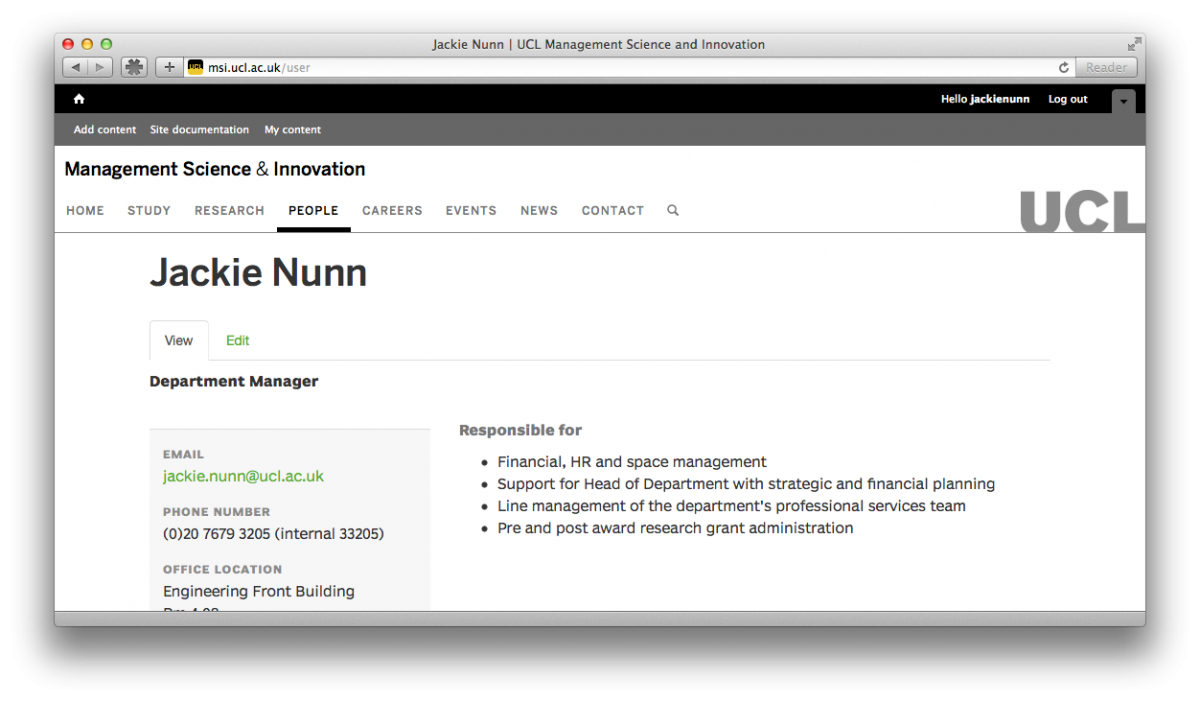1200x702 pixels.
Task: Close the browser window with red button
Action: coord(68,44)
